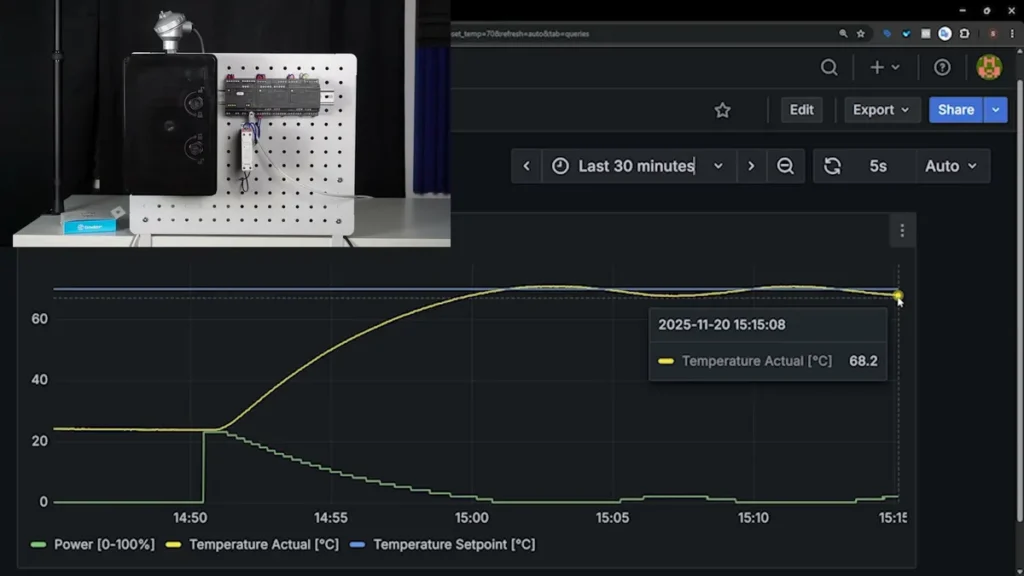The height and width of the screenshot is (576, 1024).
Task: Open the Last 30 minutes time picker
Action: click(x=638, y=166)
